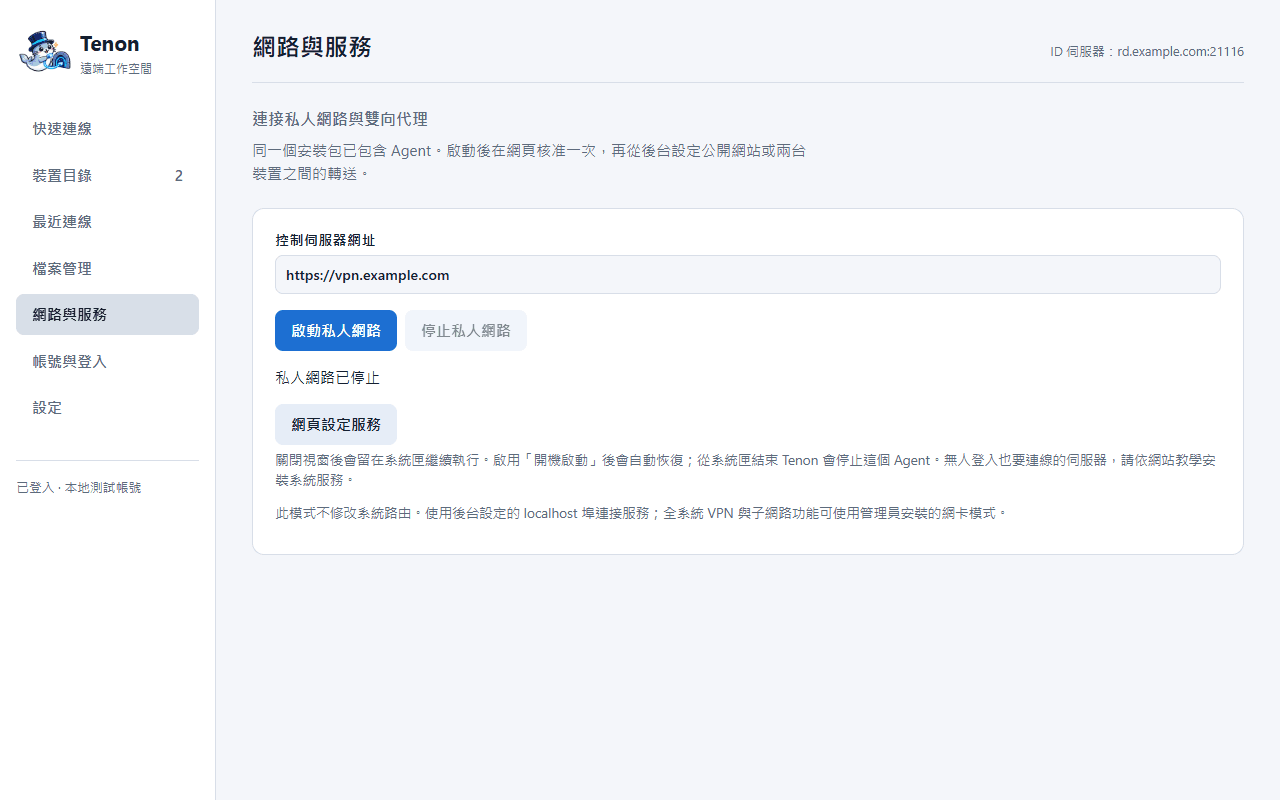Click 已登入 · 本地測試帳號 status
This screenshot has height=800, width=1280.
pyautogui.click(x=79, y=488)
